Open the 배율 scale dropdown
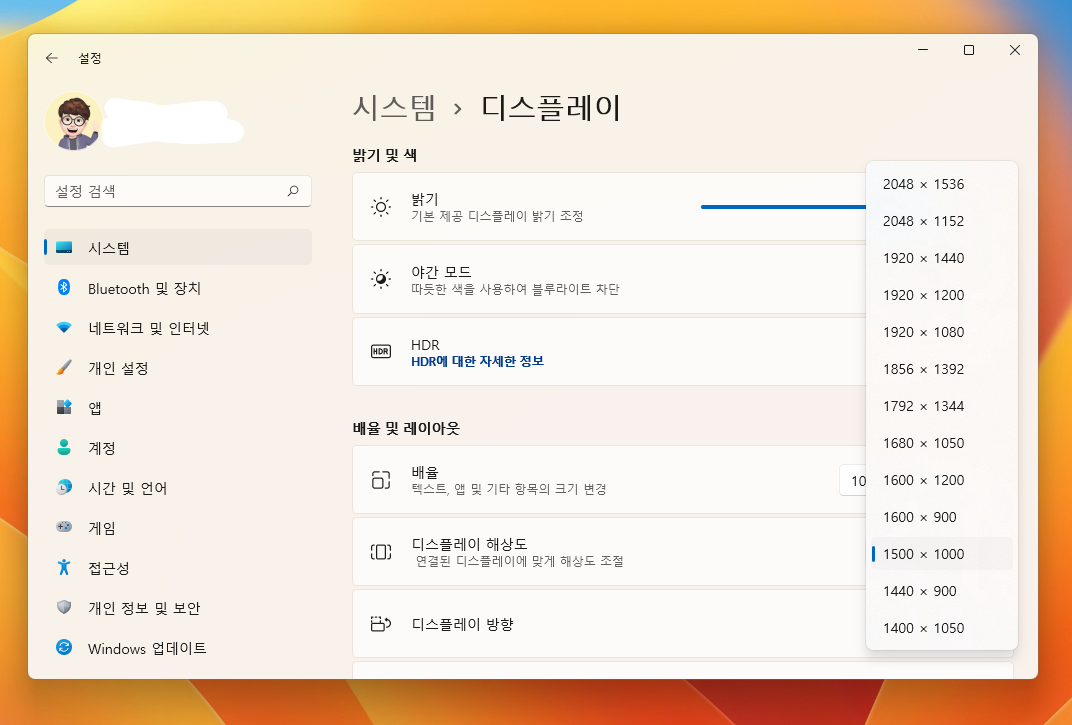This screenshot has width=1072, height=725. click(x=853, y=481)
